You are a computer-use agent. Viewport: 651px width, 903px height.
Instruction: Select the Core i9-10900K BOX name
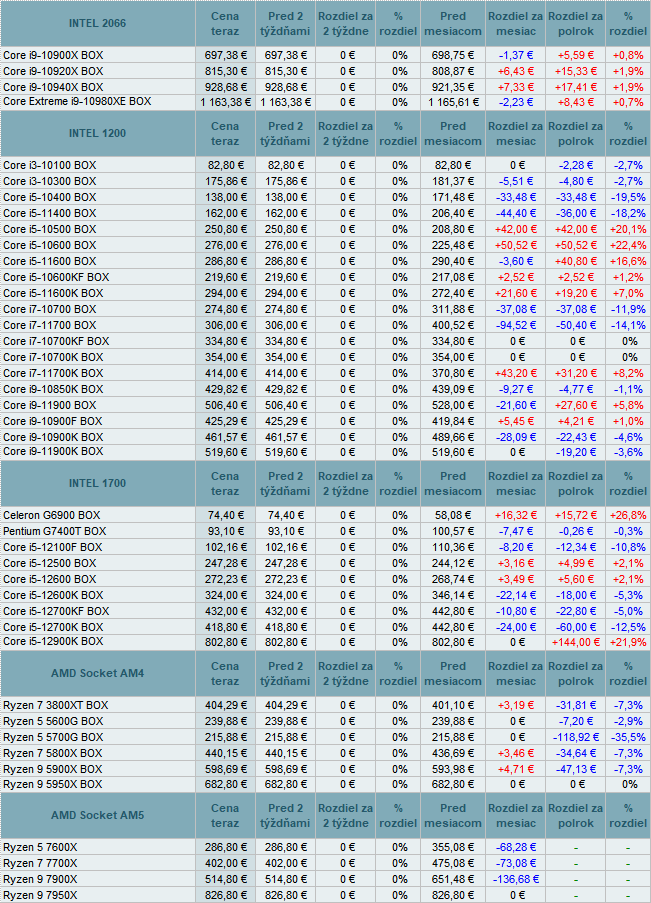[x=53, y=438]
